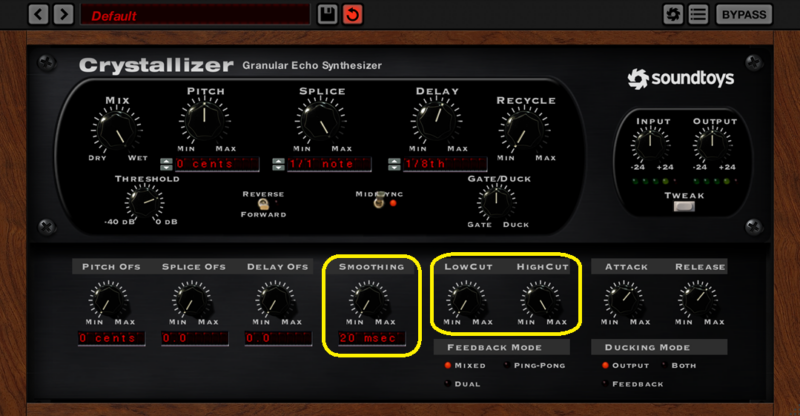Click the Attack knob
This screenshot has height=416, width=800.
(x=624, y=300)
